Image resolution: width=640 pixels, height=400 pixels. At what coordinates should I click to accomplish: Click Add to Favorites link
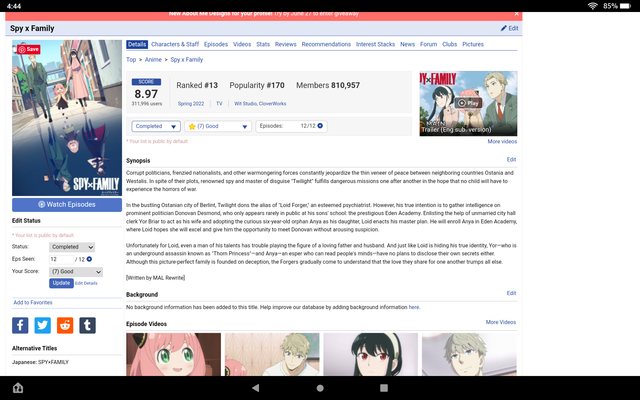click(x=33, y=302)
